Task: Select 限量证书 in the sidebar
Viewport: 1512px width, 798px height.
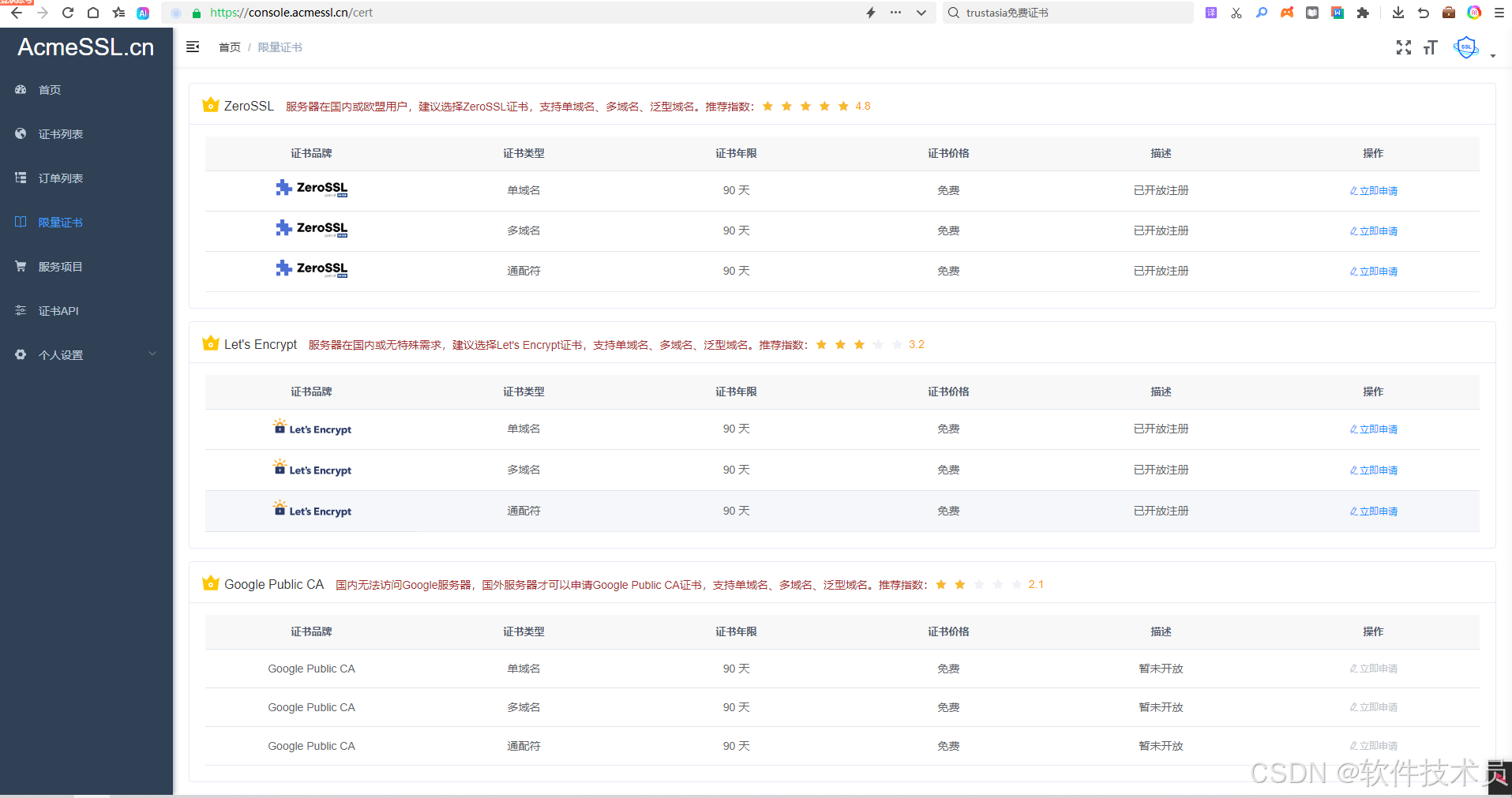Action: click(87, 223)
